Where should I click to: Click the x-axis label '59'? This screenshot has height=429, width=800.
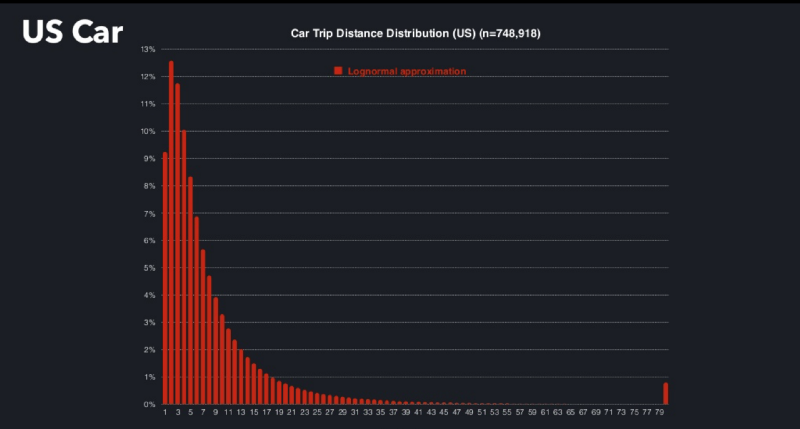click(x=532, y=412)
